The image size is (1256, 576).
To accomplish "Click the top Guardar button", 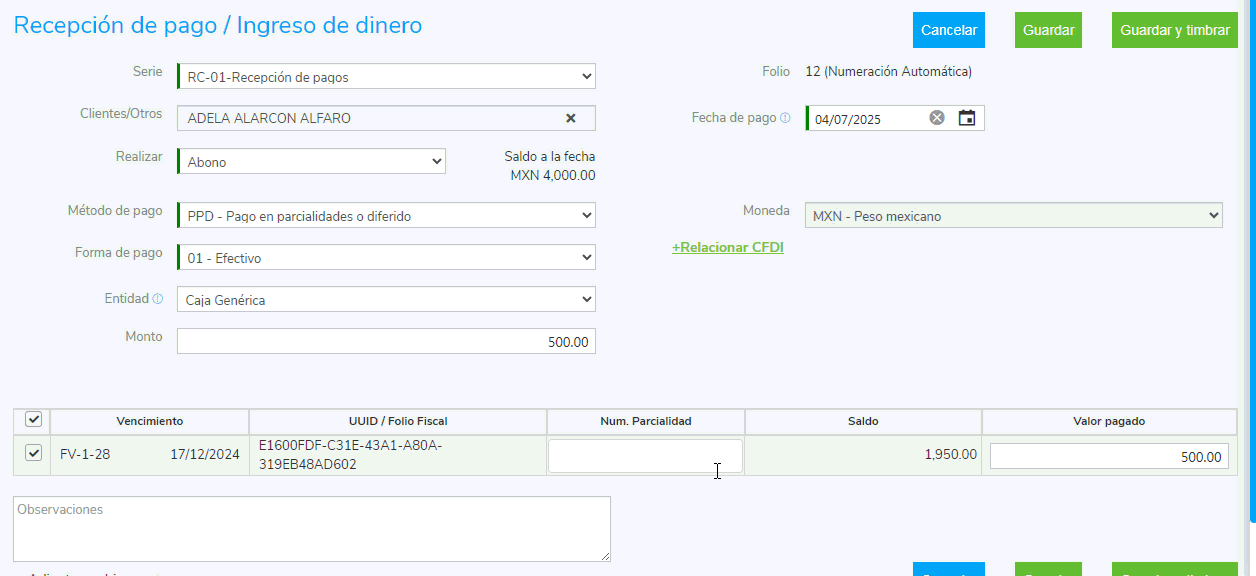I will click(1048, 30).
